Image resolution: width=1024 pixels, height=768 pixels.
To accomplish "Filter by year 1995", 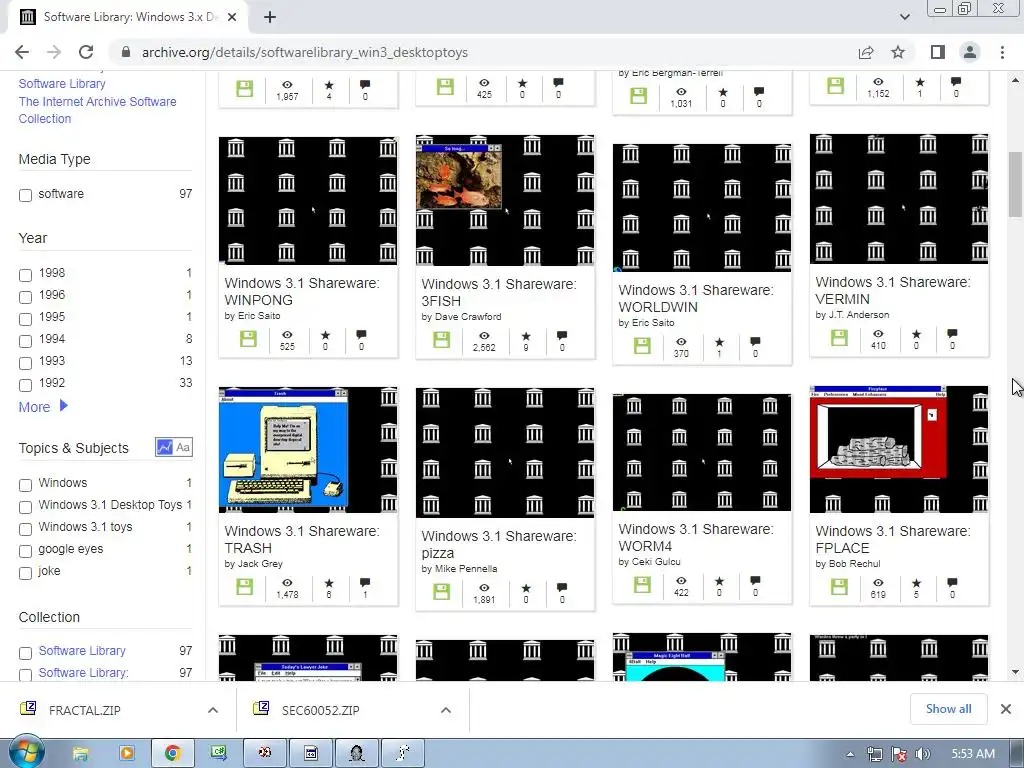I will (x=25, y=319).
